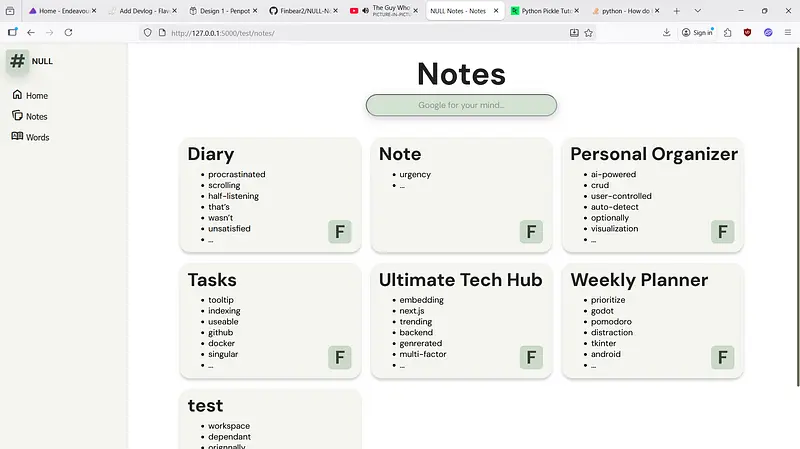Focus the 'Google for your mind' search box
This screenshot has height=449, width=800.
pos(461,105)
